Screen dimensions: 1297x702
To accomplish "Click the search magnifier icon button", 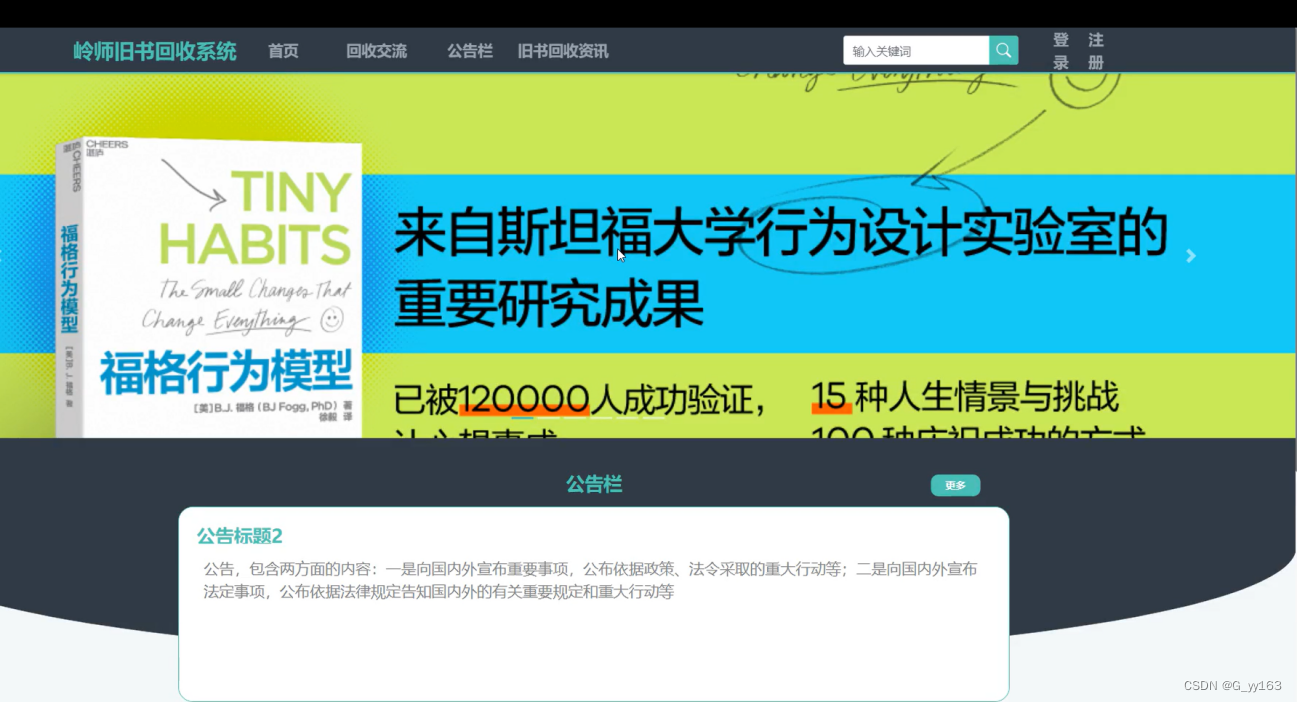I will tap(1003, 51).
